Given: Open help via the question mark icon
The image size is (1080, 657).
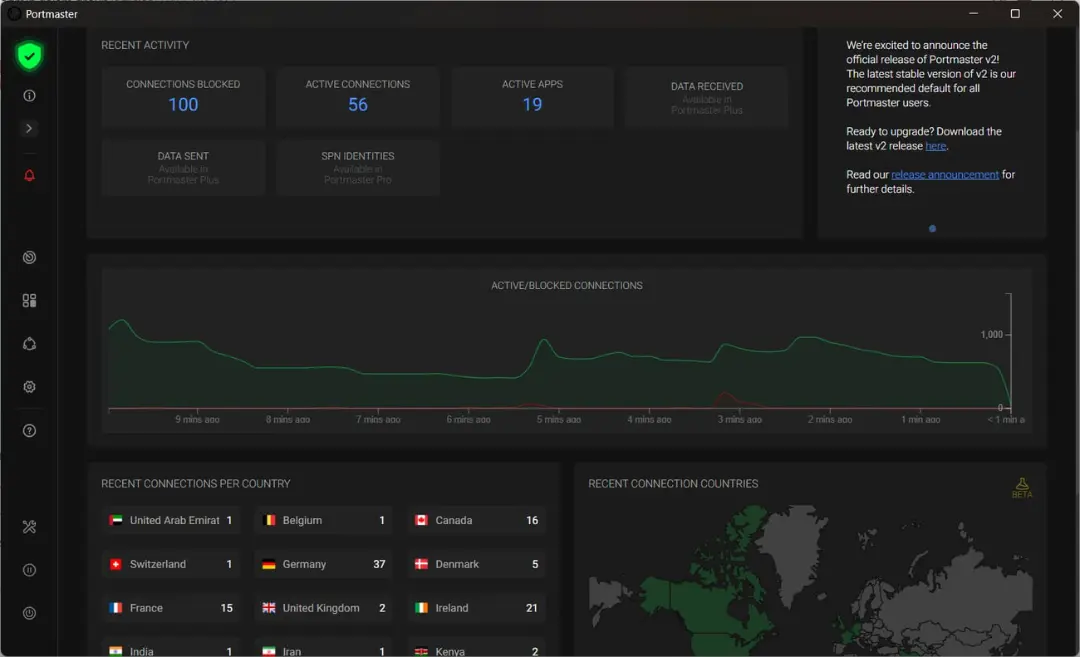Looking at the screenshot, I should tap(29, 430).
